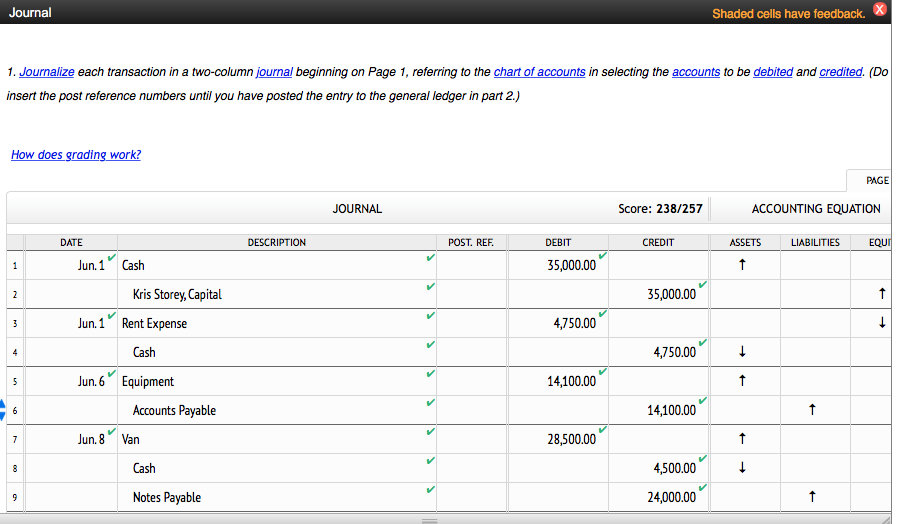Open the Journalize definition link

click(46, 72)
